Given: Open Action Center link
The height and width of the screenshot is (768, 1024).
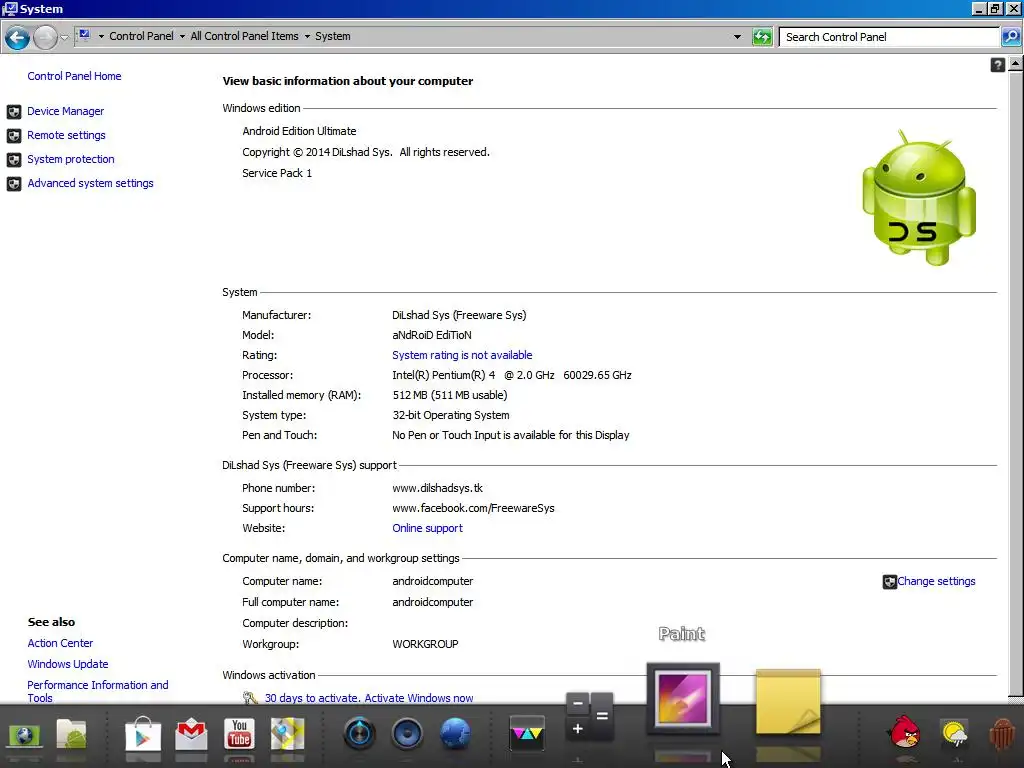Looking at the screenshot, I should pos(60,643).
